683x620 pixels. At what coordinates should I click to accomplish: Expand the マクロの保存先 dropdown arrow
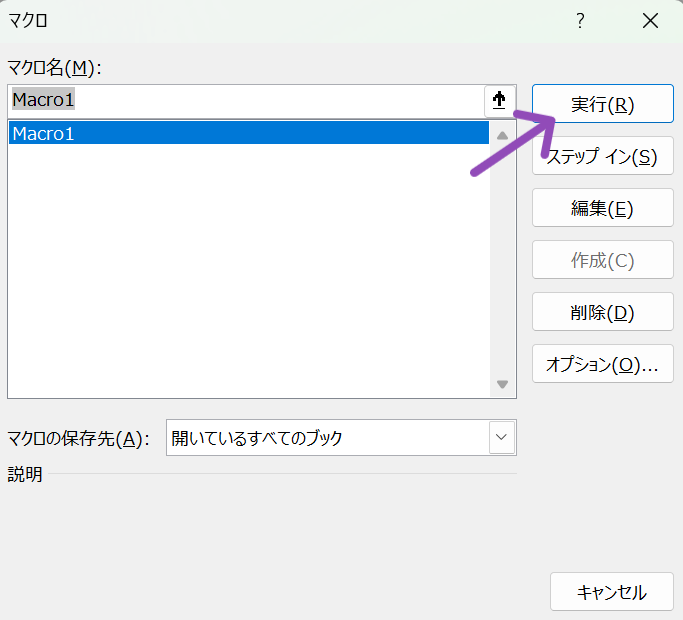(x=502, y=437)
